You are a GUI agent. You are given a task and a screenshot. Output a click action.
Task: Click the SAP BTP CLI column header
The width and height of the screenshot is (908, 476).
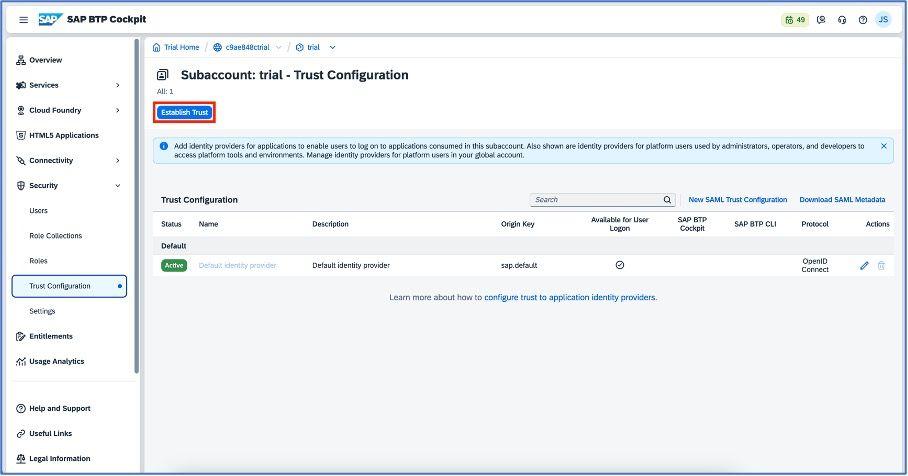pos(755,224)
